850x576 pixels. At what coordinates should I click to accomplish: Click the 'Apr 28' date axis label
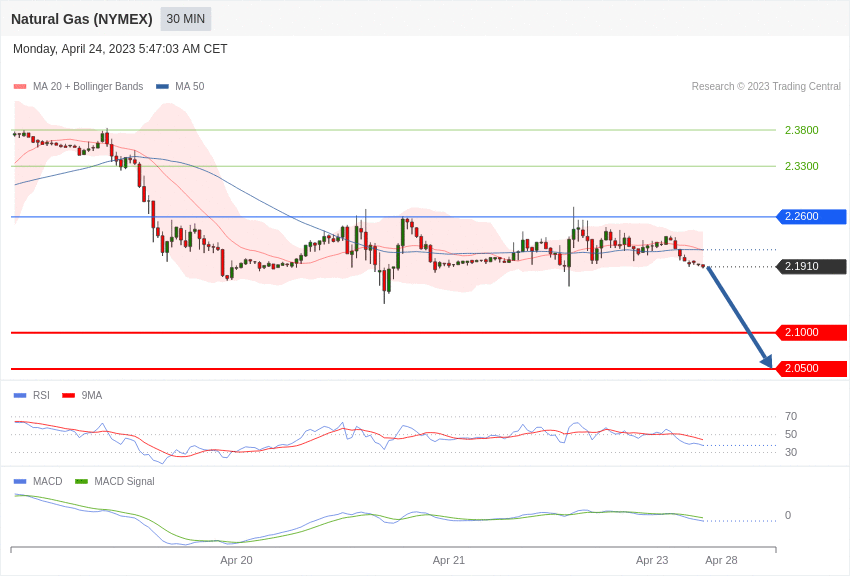click(721, 560)
